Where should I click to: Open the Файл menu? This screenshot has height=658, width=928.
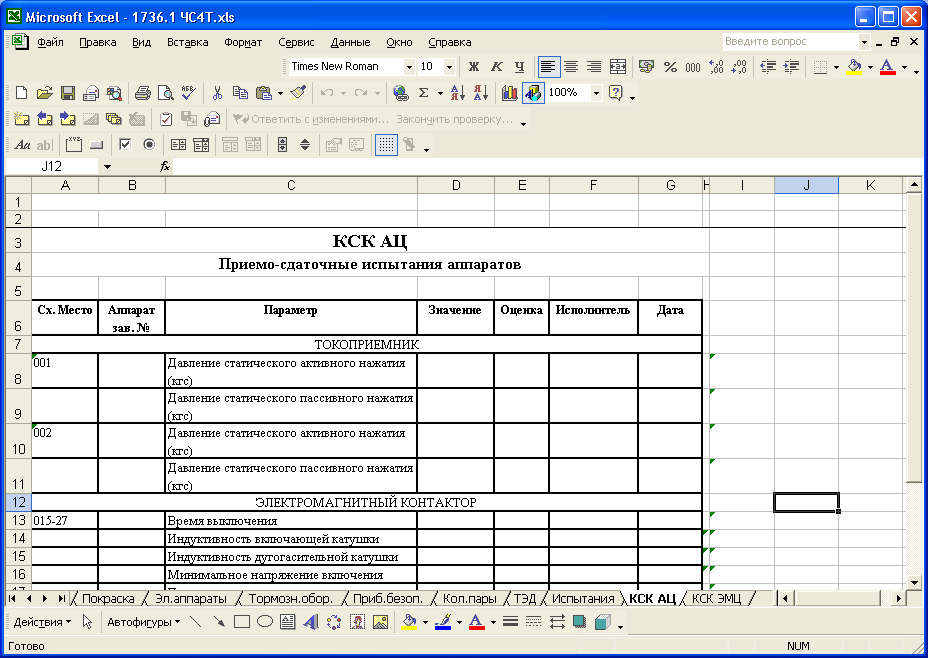[x=50, y=42]
